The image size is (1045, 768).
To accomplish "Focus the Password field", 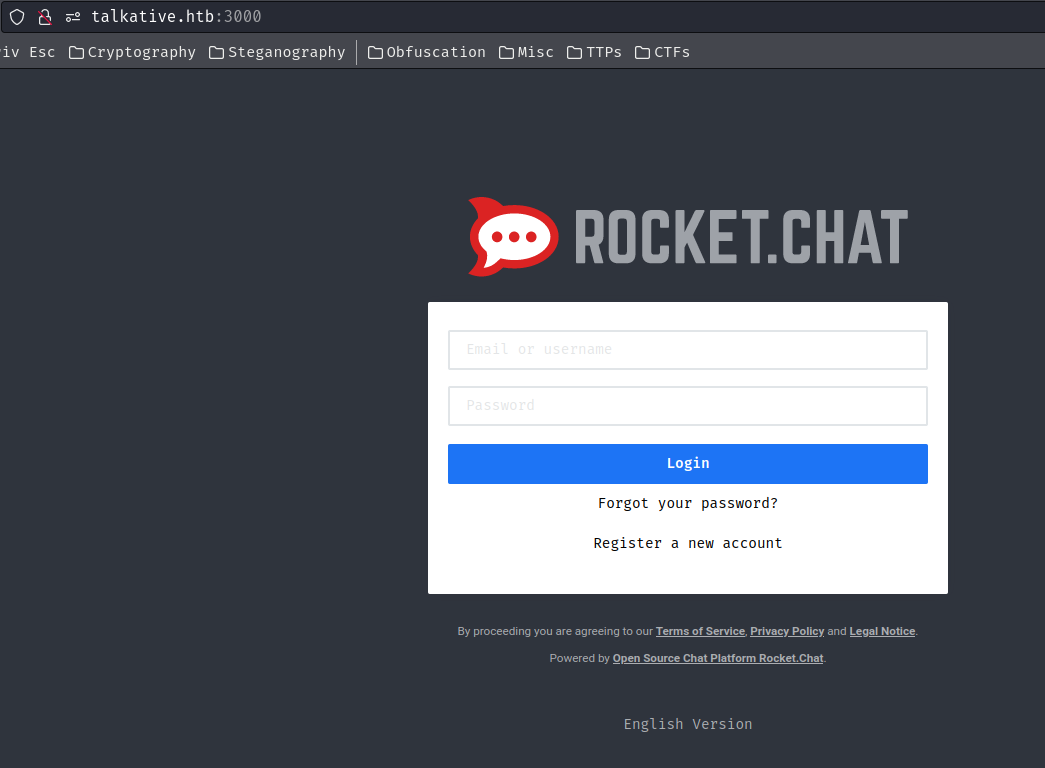I will point(688,406).
